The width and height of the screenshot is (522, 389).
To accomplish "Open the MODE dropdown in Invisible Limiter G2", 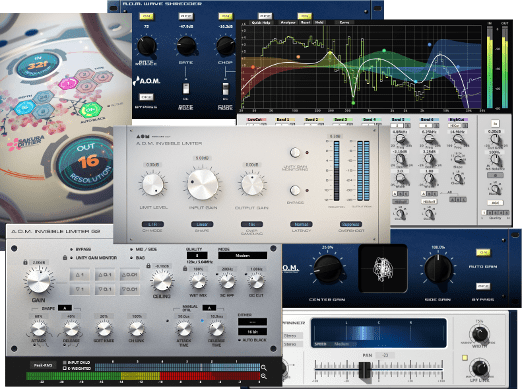I will [242, 256].
